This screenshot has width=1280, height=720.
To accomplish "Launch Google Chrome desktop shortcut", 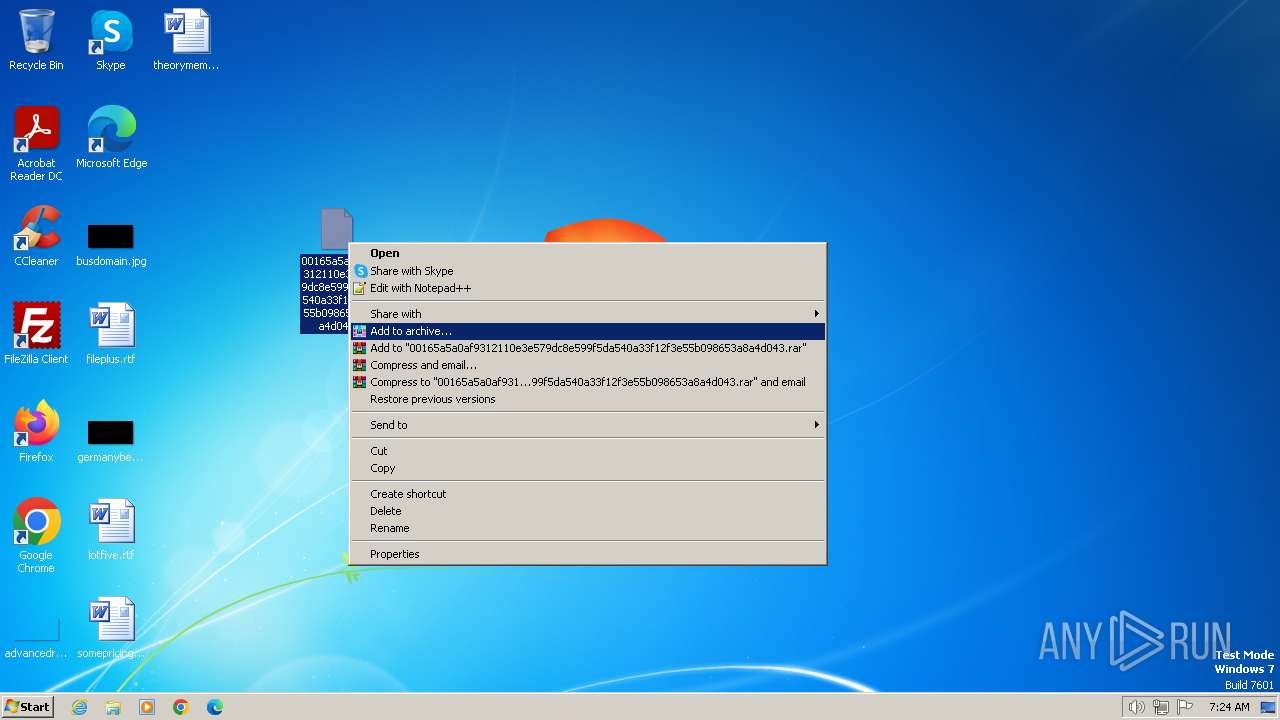I will (x=36, y=536).
